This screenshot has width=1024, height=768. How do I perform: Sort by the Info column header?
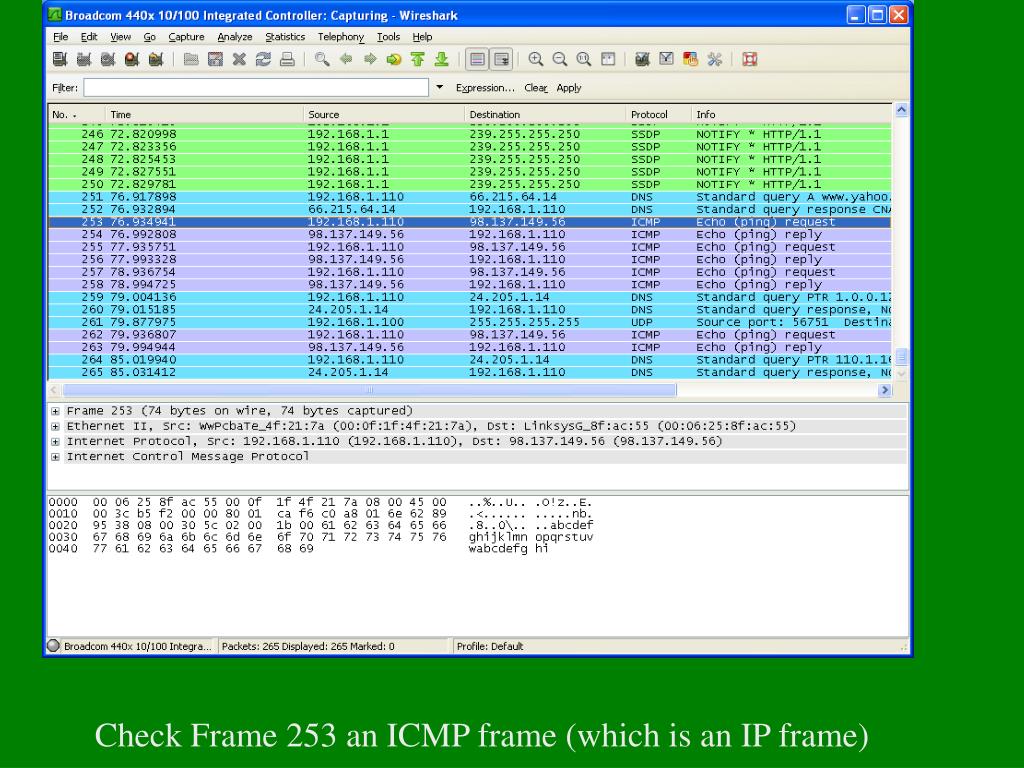pos(792,114)
